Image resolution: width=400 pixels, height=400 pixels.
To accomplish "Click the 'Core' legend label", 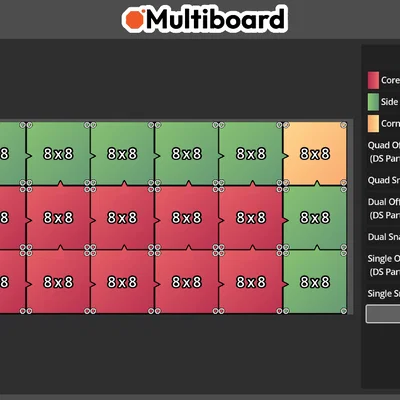I will point(390,80).
